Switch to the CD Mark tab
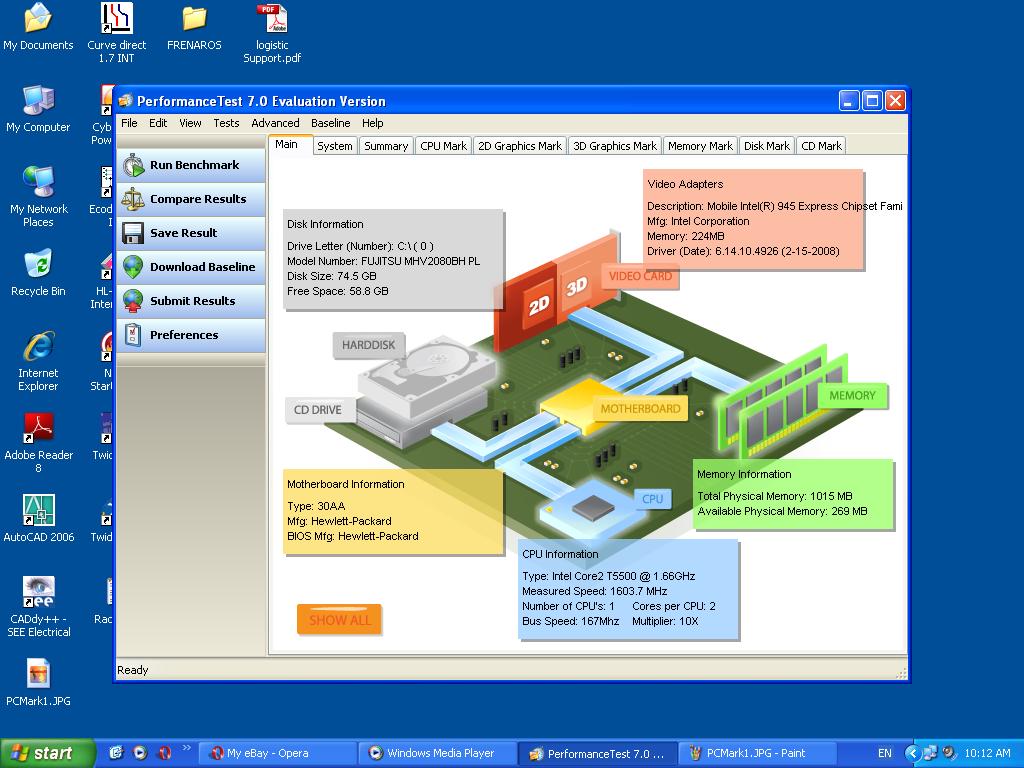The image size is (1024, 768). pyautogui.click(x=822, y=146)
